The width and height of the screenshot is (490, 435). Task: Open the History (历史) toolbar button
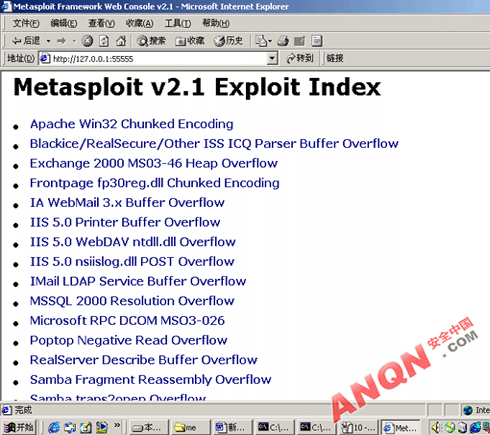pos(228,41)
